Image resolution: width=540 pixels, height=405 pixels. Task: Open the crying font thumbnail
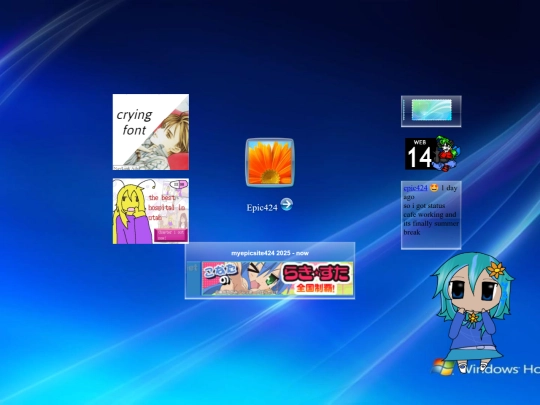click(151, 132)
